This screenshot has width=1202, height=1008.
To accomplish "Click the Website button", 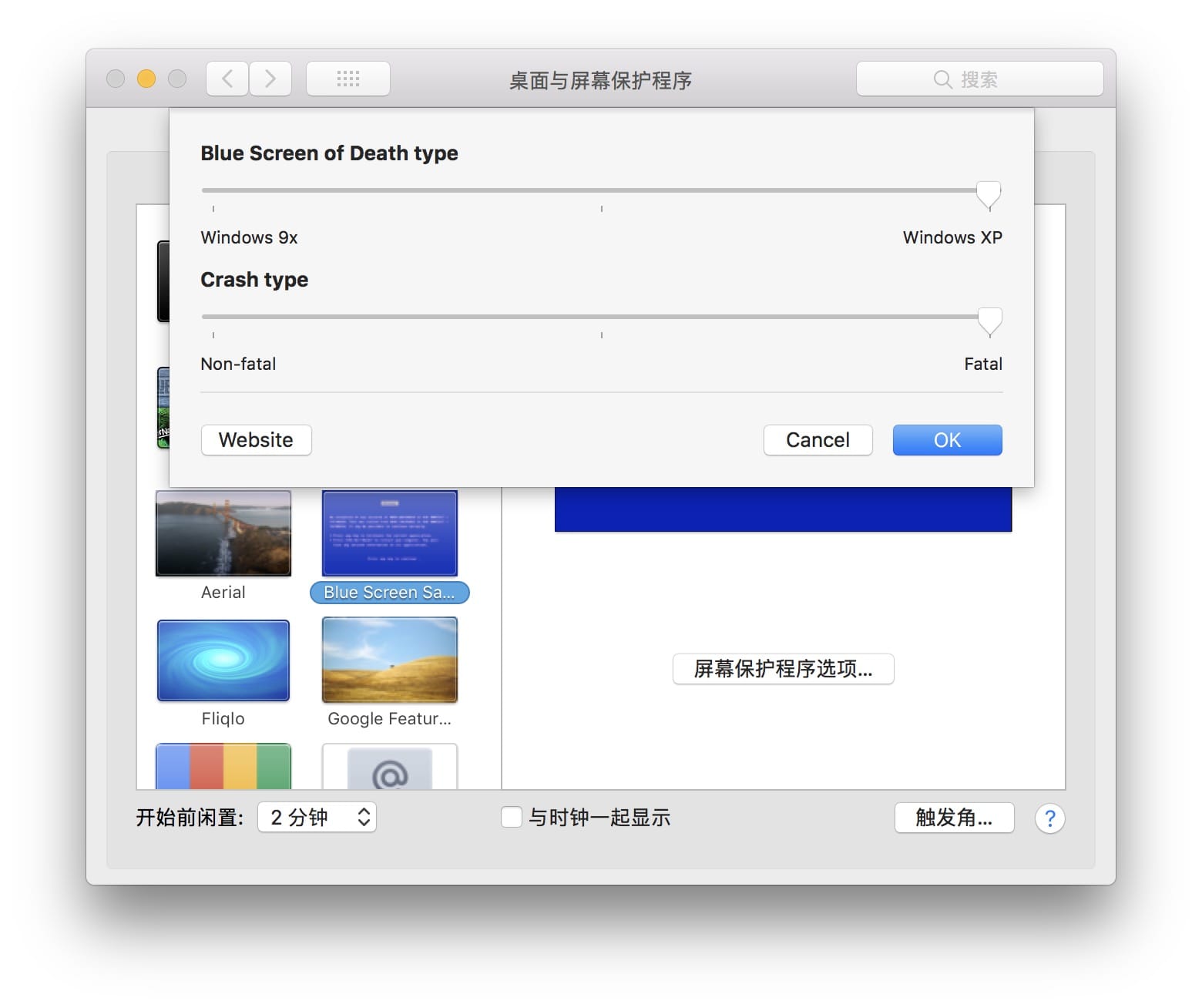I will pyautogui.click(x=256, y=440).
